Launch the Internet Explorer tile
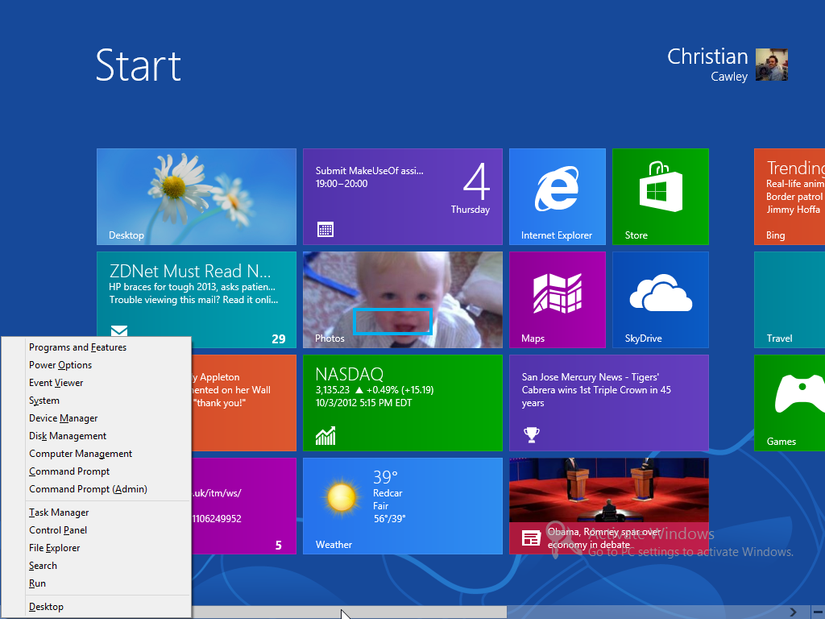 click(557, 196)
